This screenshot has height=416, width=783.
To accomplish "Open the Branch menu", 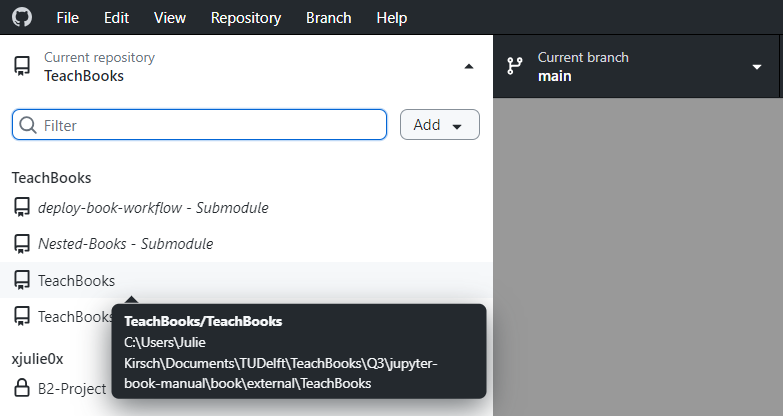I will pos(328,18).
